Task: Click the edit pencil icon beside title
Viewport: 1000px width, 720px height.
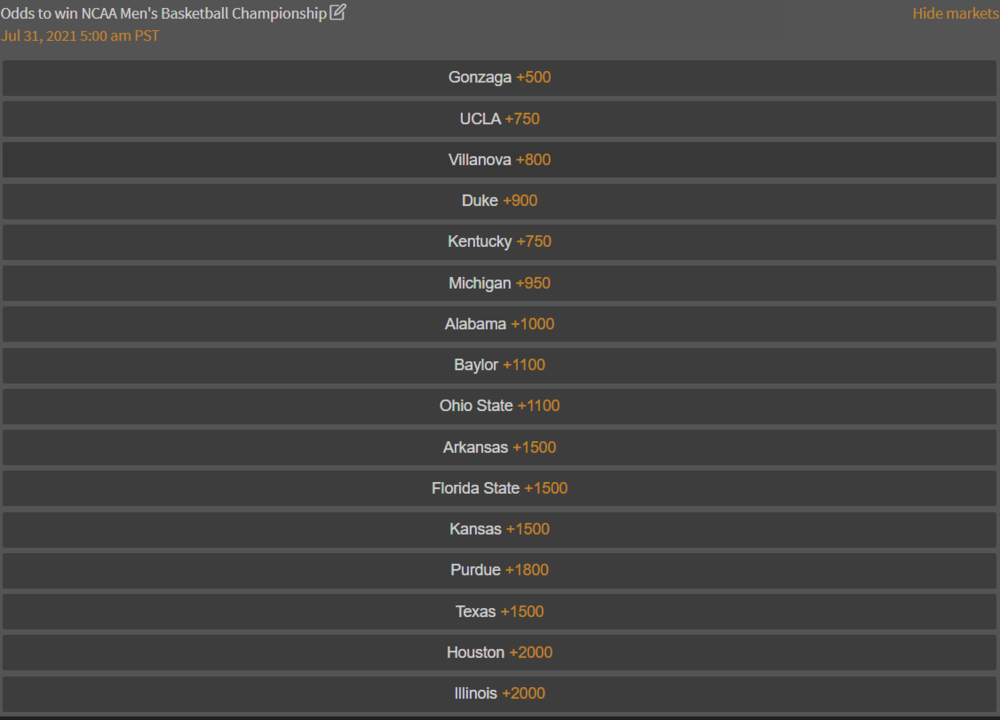Action: (x=338, y=13)
